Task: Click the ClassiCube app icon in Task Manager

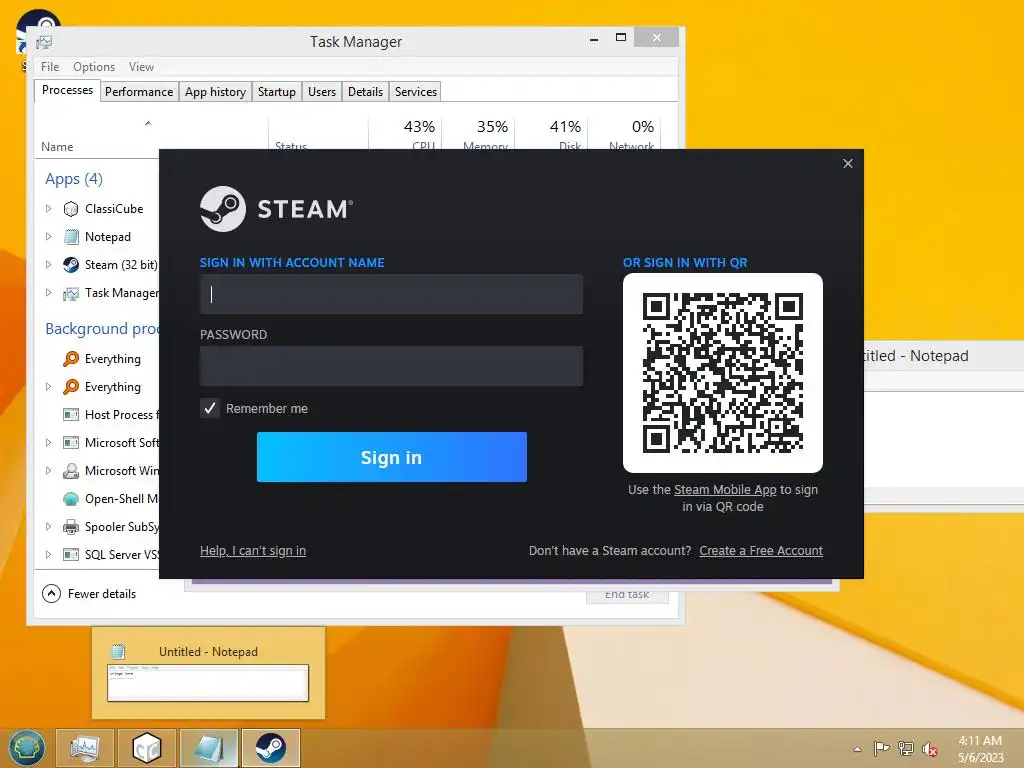Action: pyautogui.click(x=71, y=209)
